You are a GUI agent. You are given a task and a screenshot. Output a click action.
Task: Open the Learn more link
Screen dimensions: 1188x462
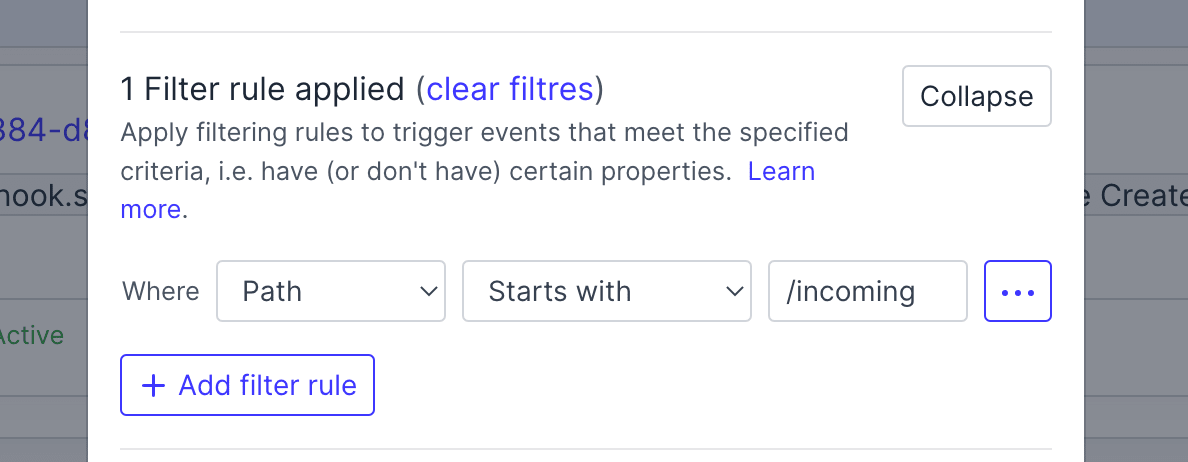coord(781,171)
